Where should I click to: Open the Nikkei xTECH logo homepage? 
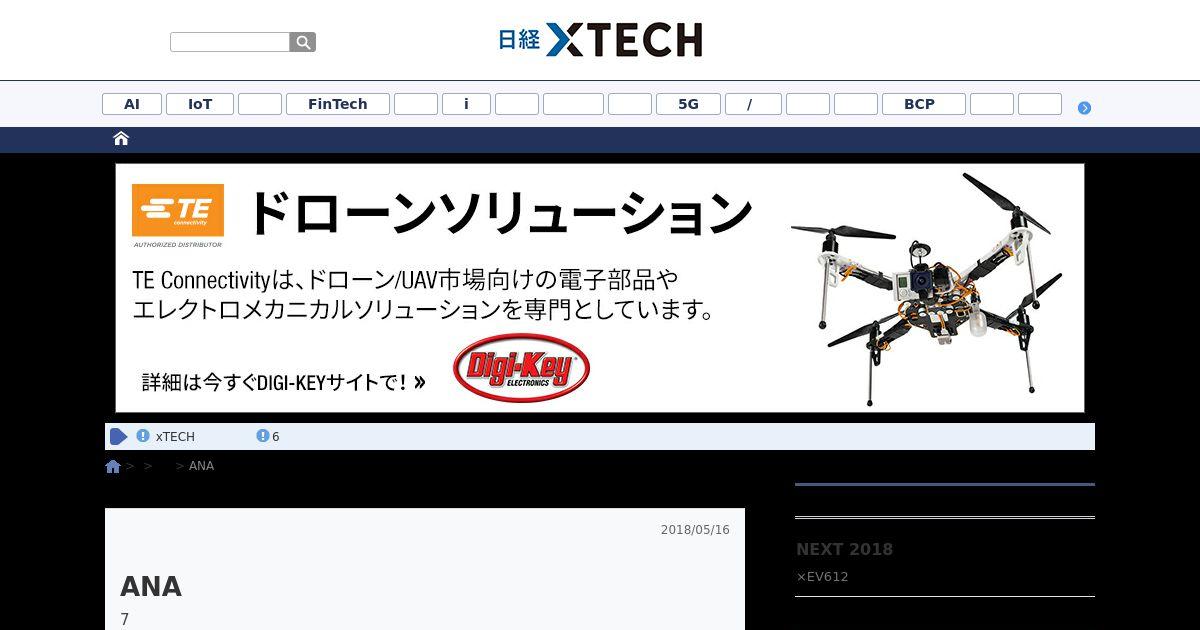[600, 40]
